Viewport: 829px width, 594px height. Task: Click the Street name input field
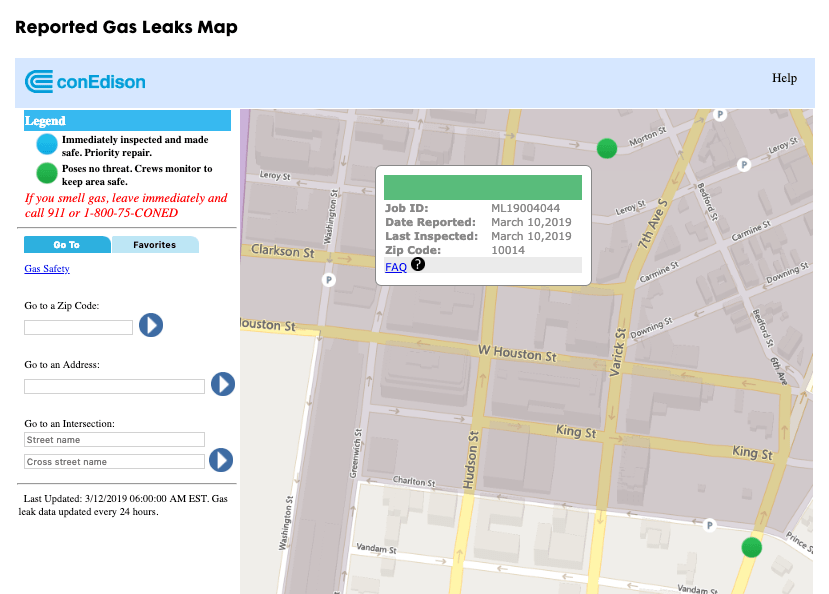(x=113, y=439)
